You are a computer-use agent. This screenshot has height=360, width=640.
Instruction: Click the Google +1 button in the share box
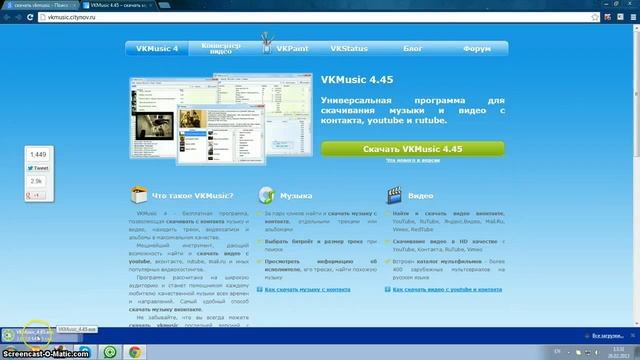[x=36, y=196]
